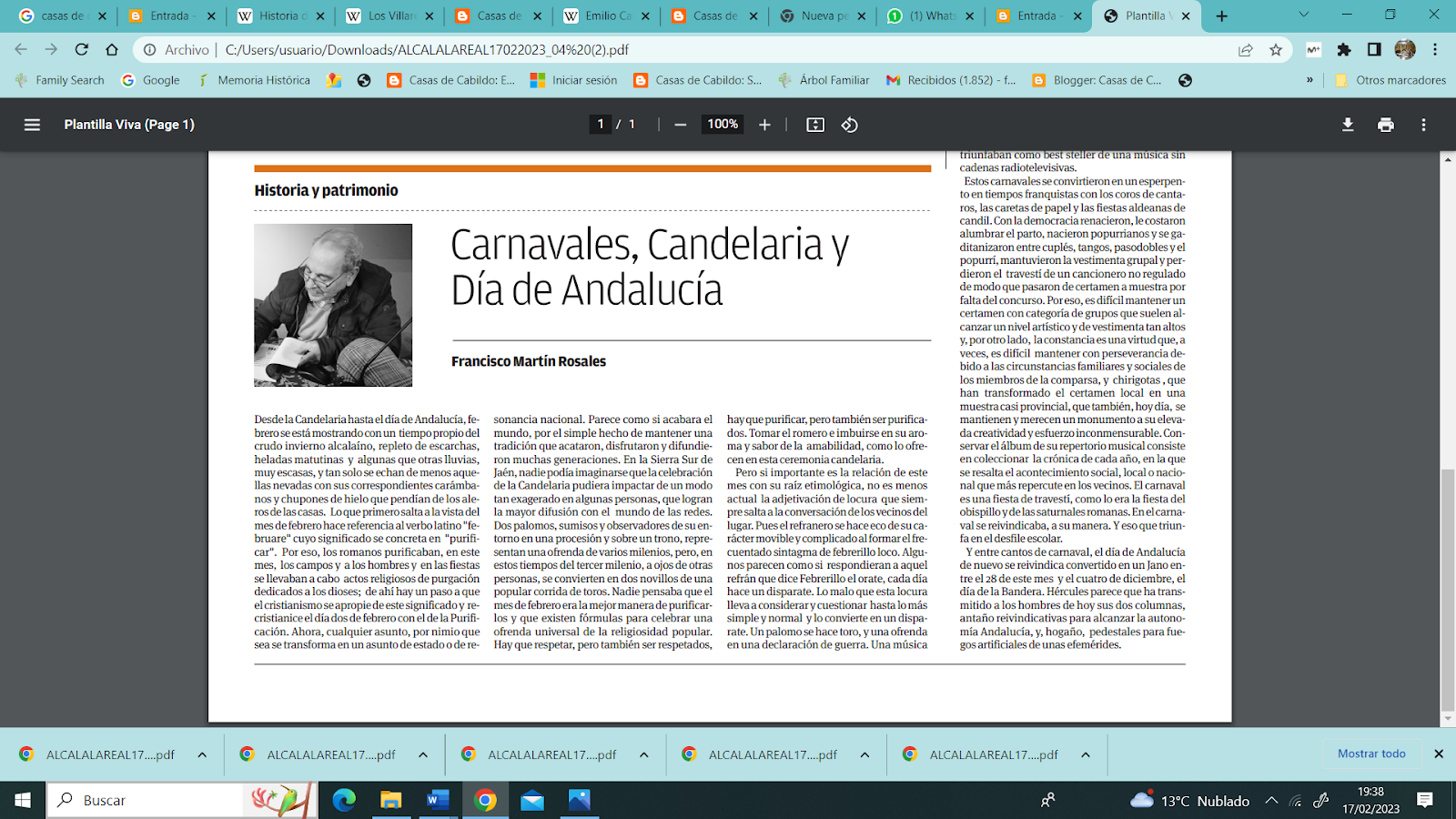Viewport: 1456px width, 819px height.
Task: Open the Iniciar sesión bookmark
Action: pos(574,80)
